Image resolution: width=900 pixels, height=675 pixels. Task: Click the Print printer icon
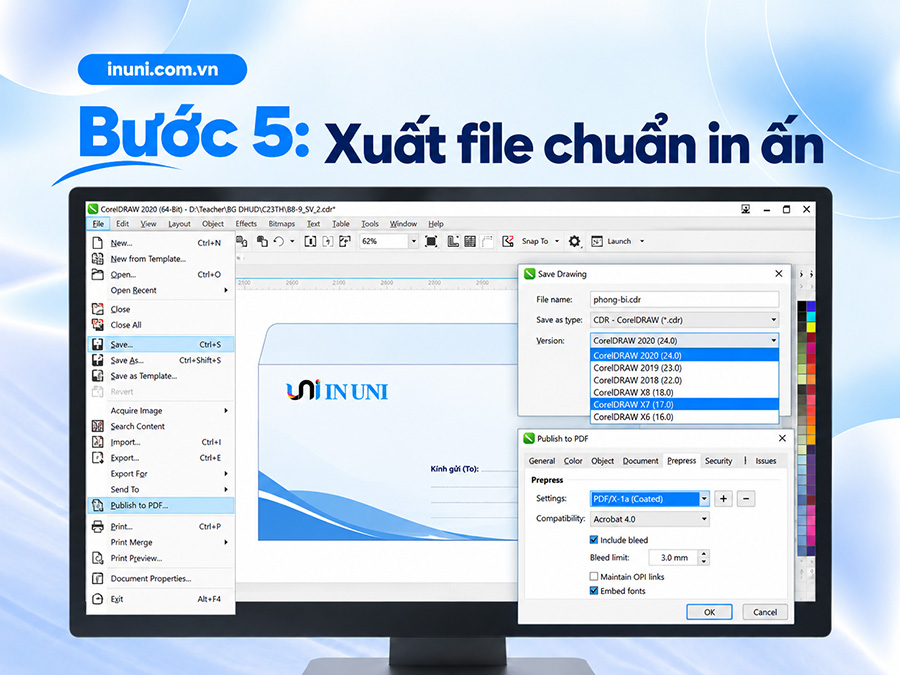[98, 526]
